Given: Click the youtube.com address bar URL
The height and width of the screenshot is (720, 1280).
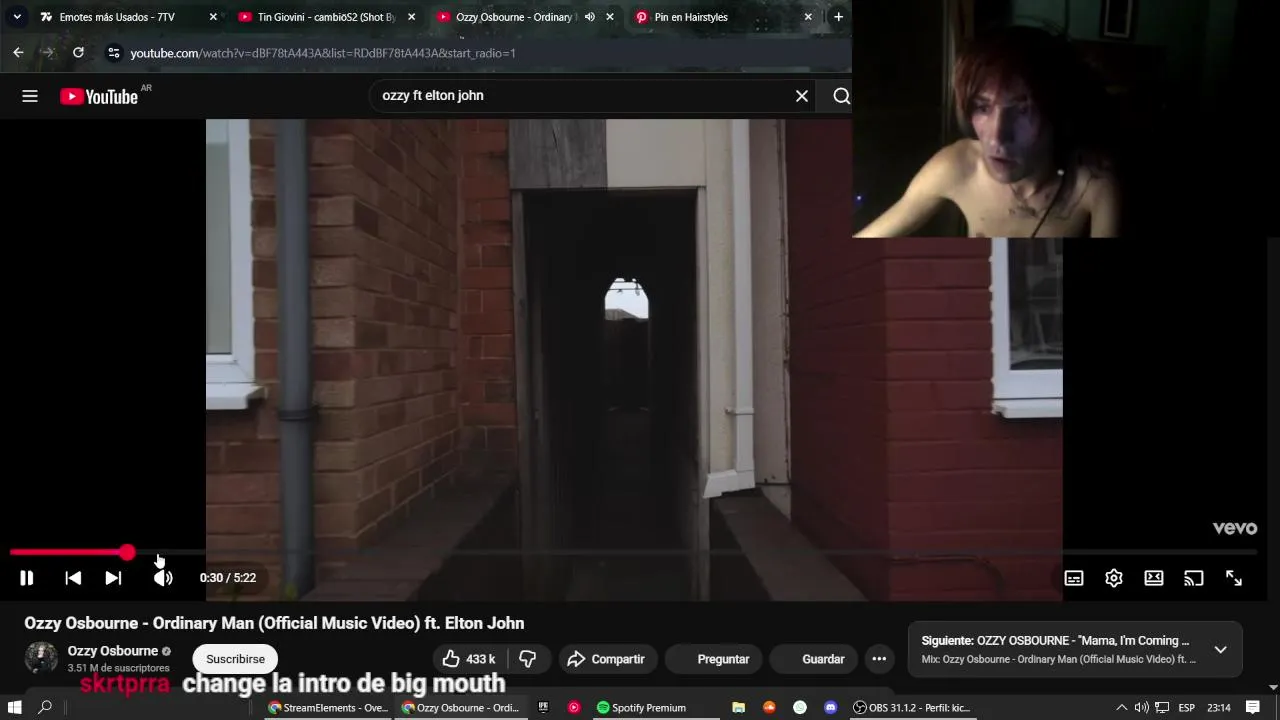Looking at the screenshot, I should (x=323, y=53).
